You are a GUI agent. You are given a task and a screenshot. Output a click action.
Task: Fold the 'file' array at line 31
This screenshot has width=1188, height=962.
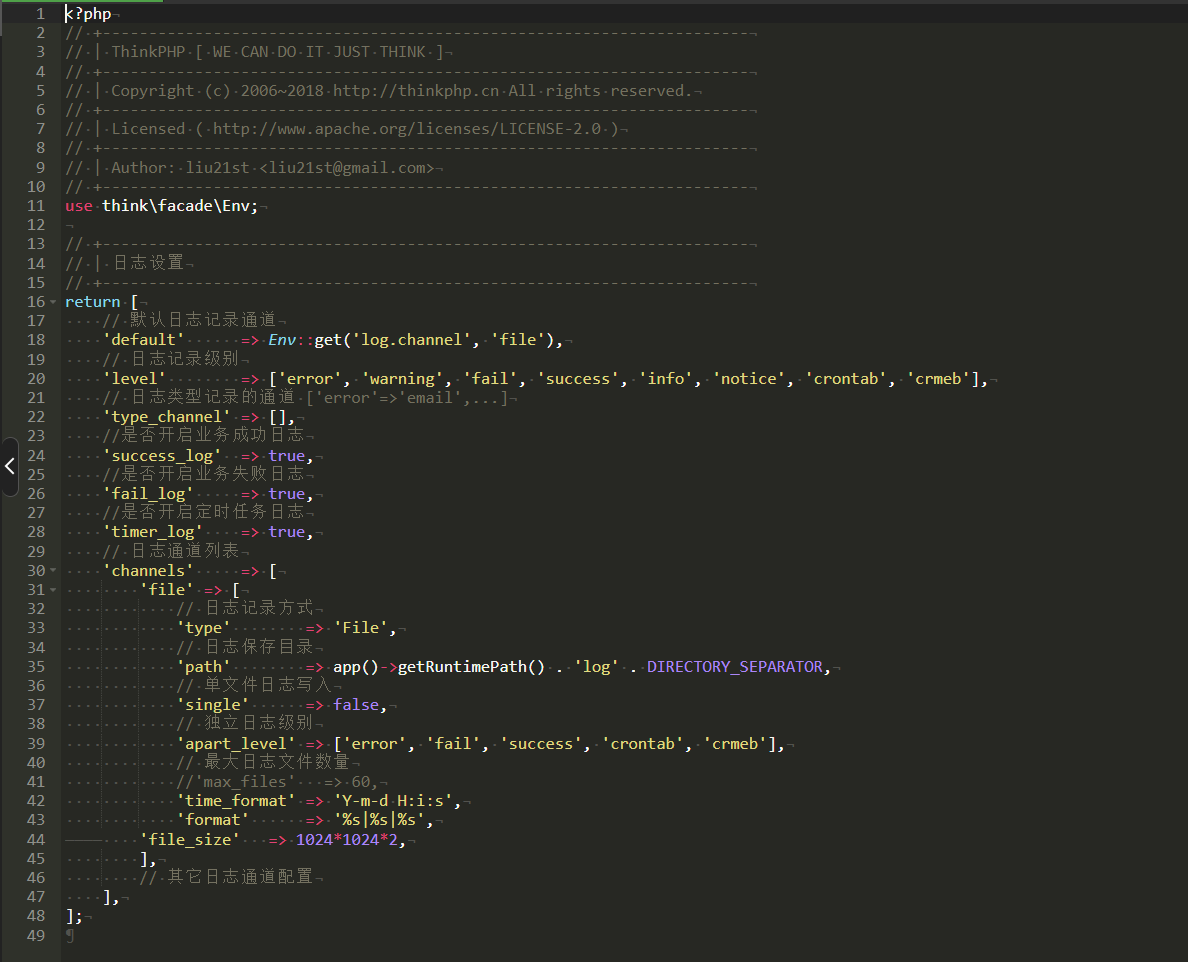(x=53, y=590)
